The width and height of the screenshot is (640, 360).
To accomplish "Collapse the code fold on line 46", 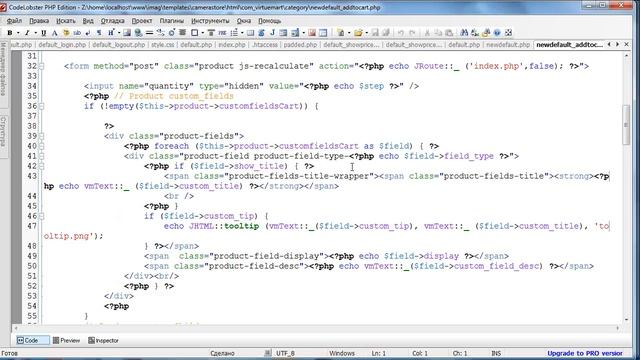I will [x=42, y=216].
